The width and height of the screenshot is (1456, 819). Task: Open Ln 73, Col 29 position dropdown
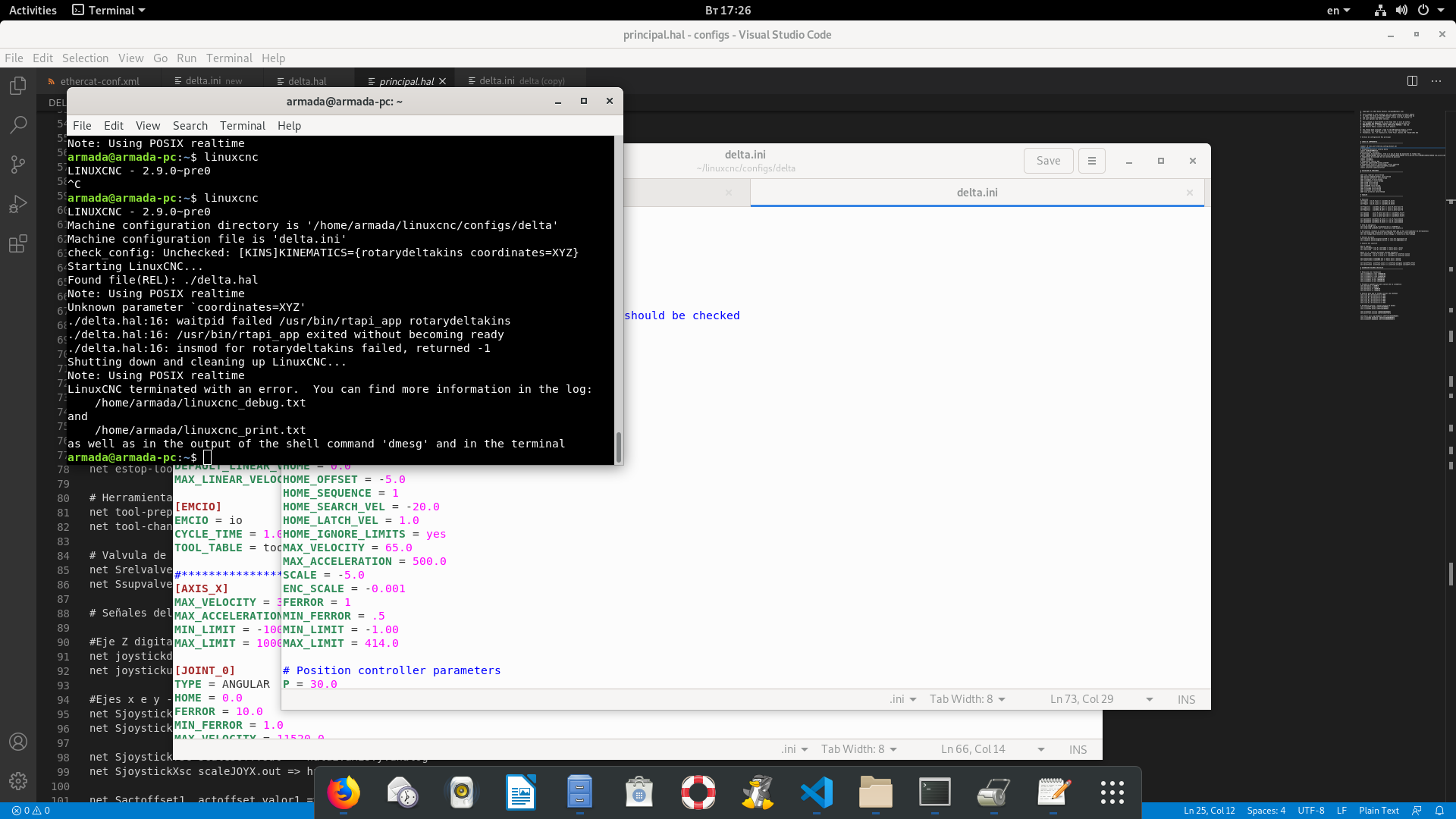[x=1102, y=699]
